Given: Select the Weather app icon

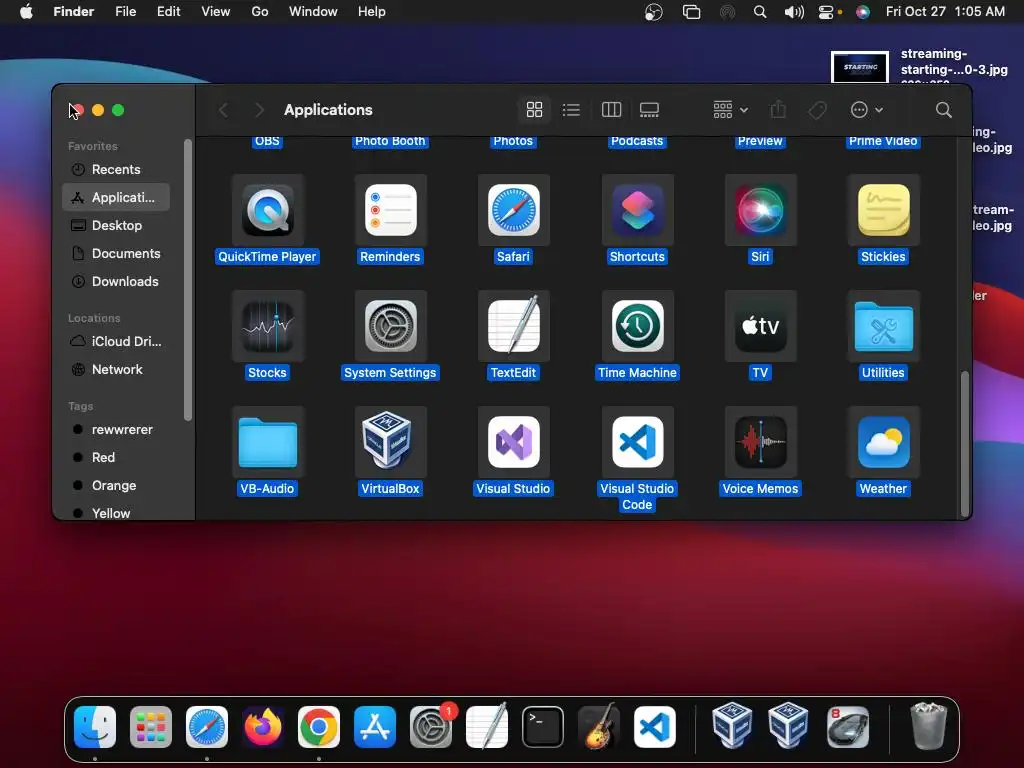Looking at the screenshot, I should (883, 442).
